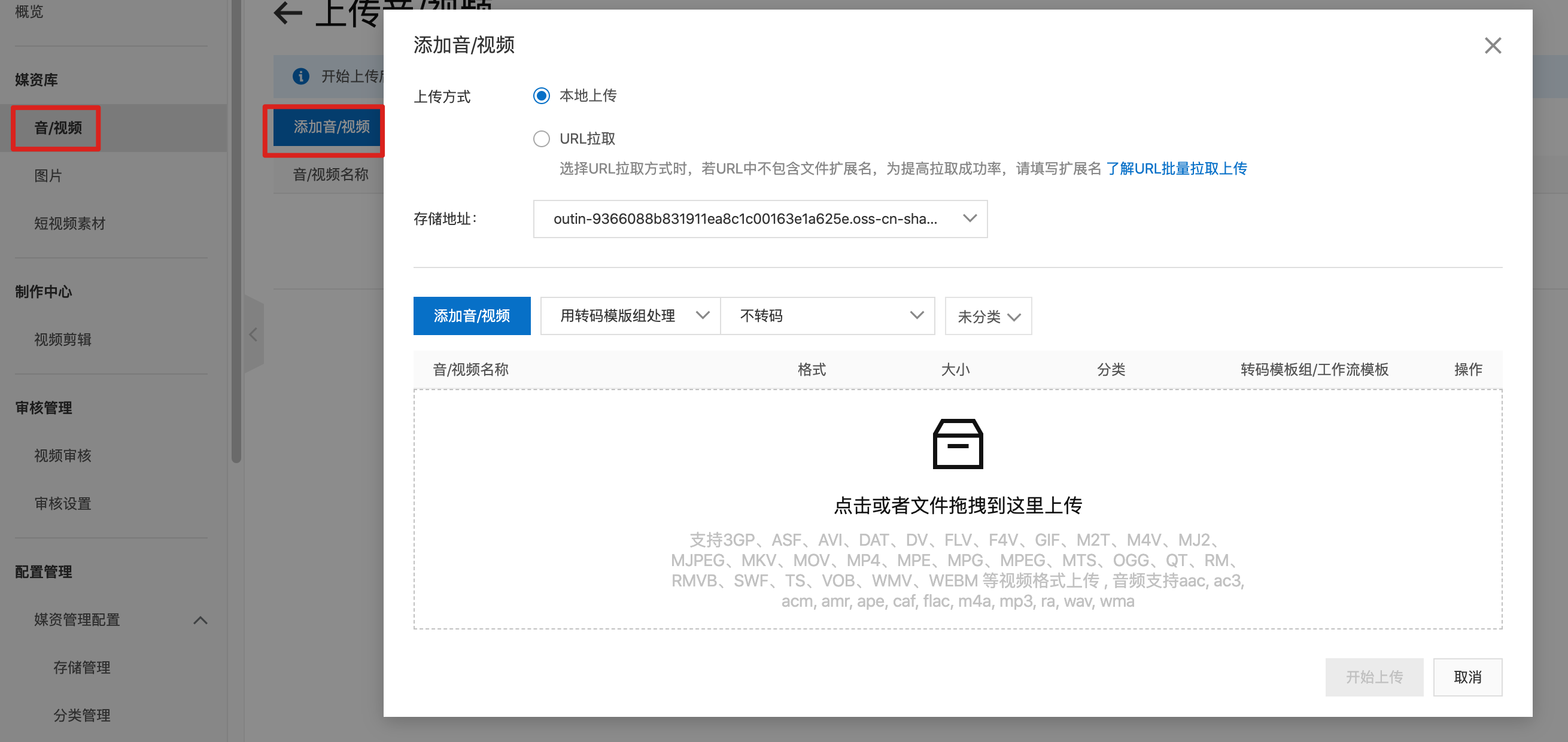Click the back arrow beside the page title

coord(288,13)
